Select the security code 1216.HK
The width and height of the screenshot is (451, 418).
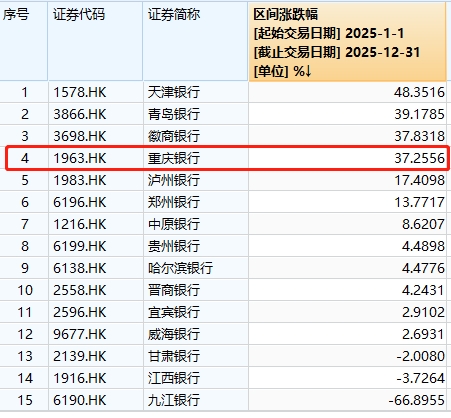pyautogui.click(x=80, y=224)
